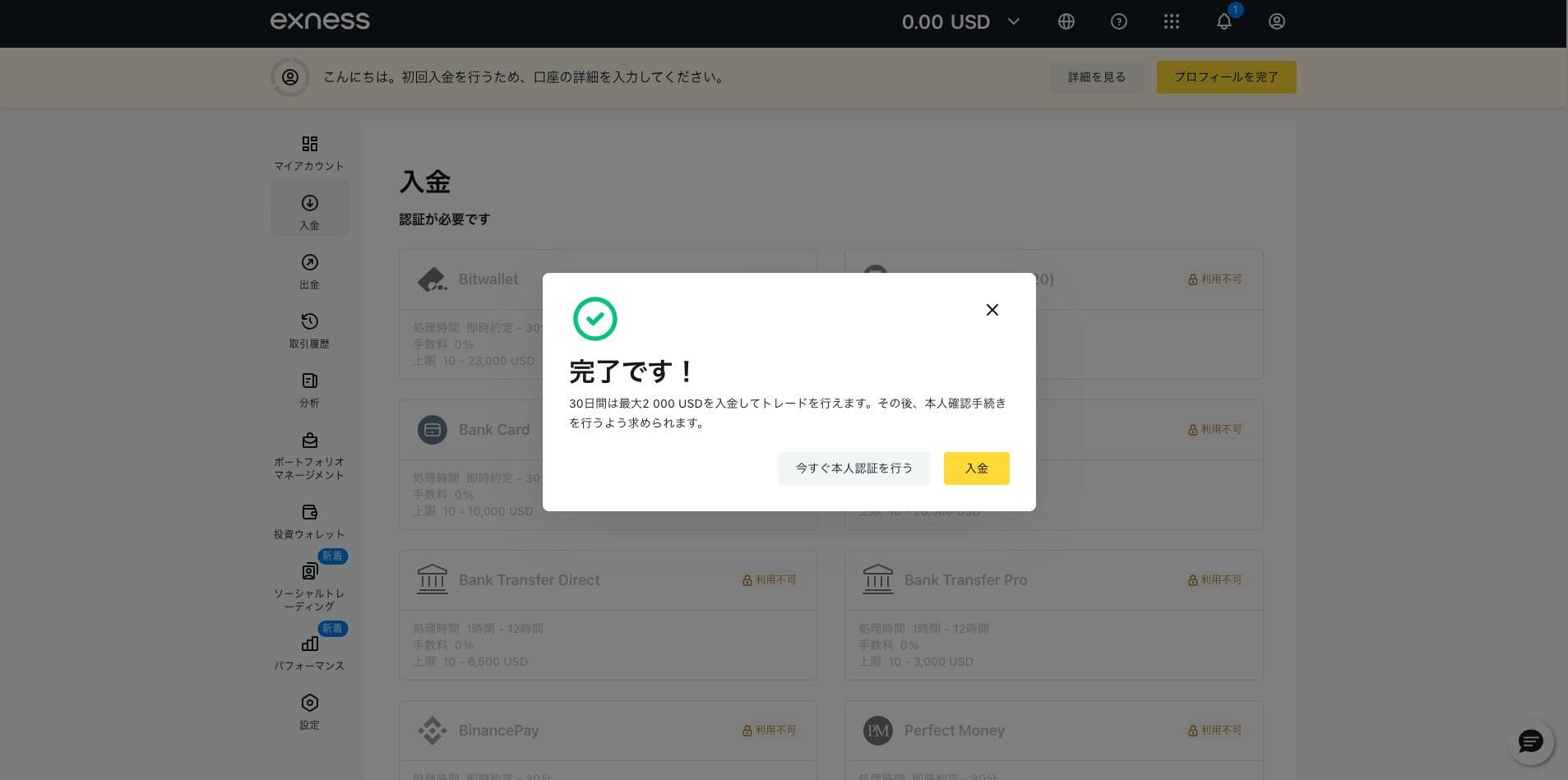Open the live chat bubble icon
The width and height of the screenshot is (1568, 780).
point(1530,742)
